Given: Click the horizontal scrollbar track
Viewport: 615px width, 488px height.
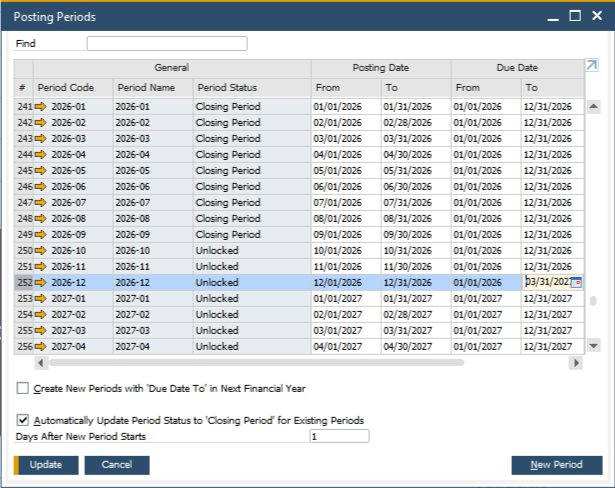Looking at the screenshot, I should [x=257, y=363].
